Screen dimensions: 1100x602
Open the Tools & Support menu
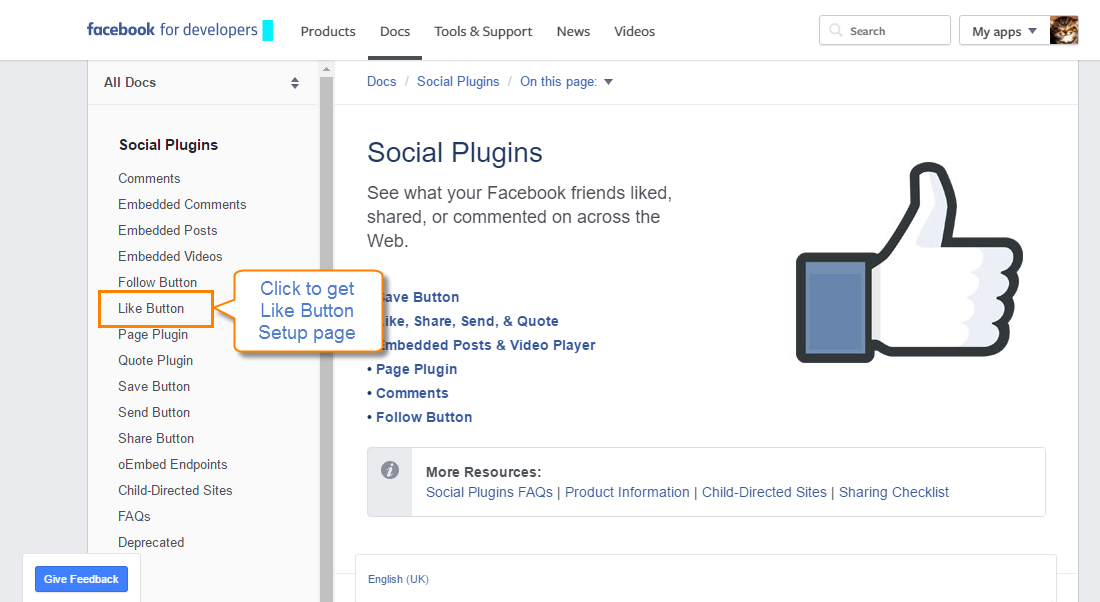483,32
